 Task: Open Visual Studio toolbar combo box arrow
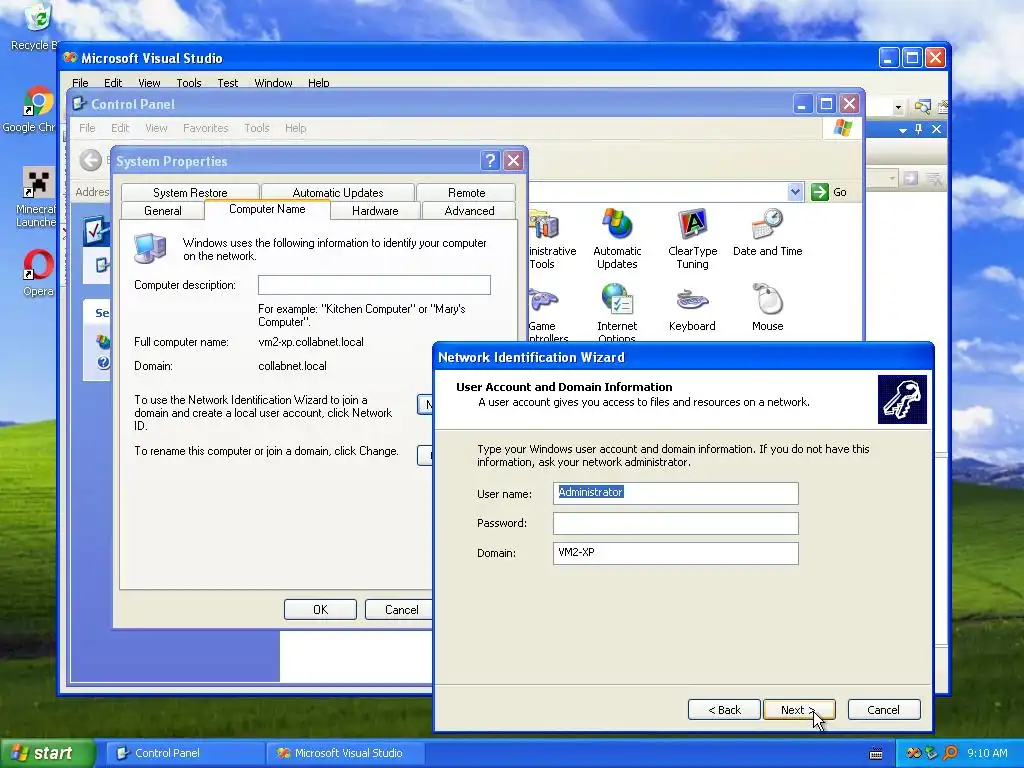click(x=898, y=107)
